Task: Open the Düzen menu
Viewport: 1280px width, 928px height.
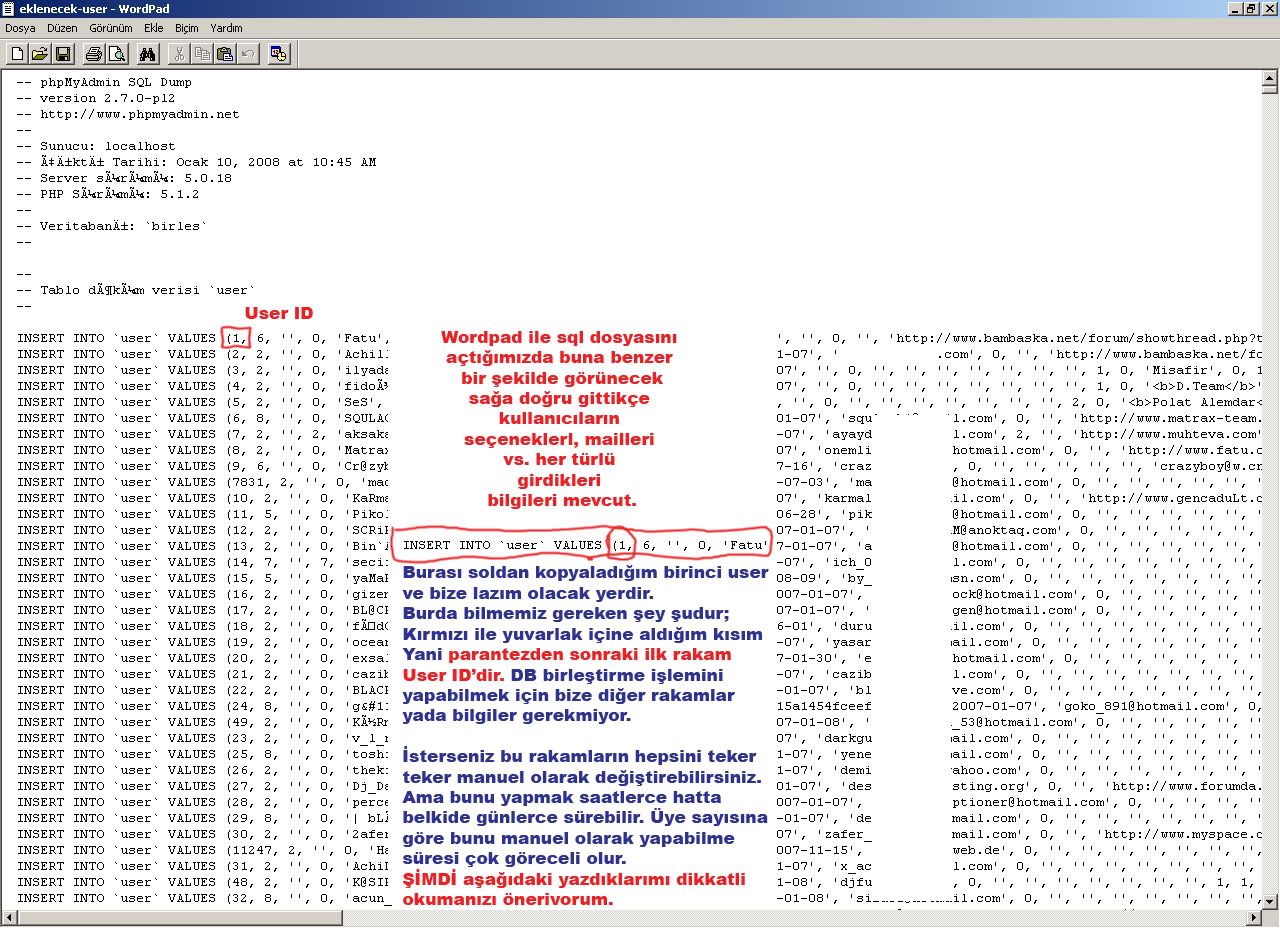Action: tap(61, 29)
